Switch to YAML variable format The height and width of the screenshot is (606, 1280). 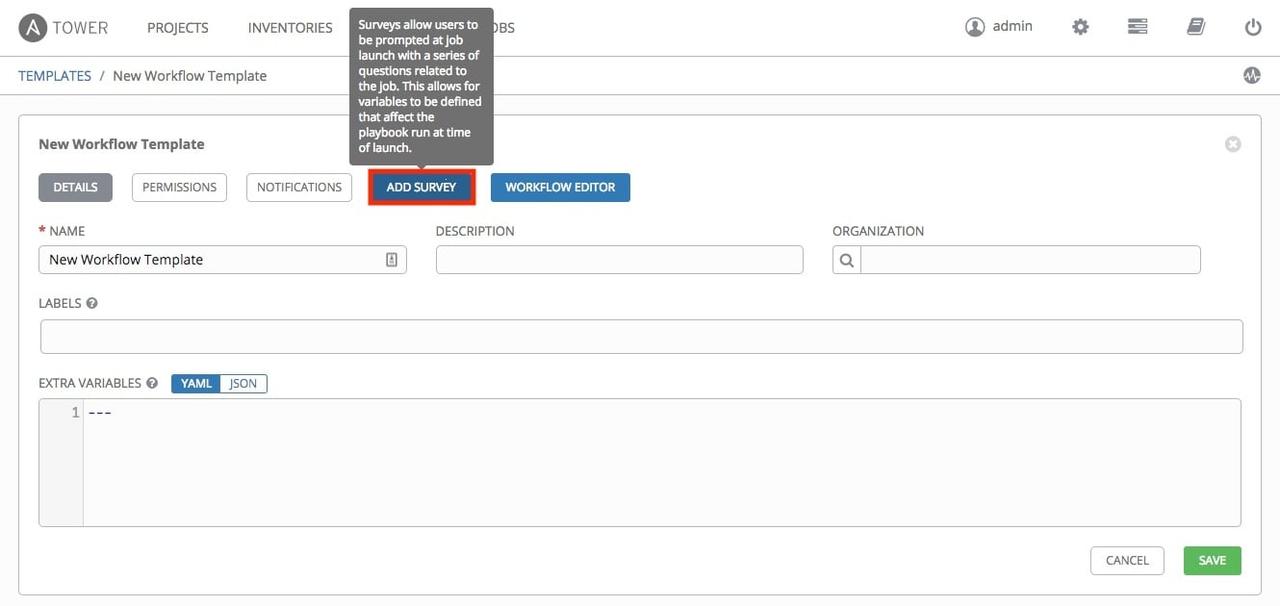(195, 383)
